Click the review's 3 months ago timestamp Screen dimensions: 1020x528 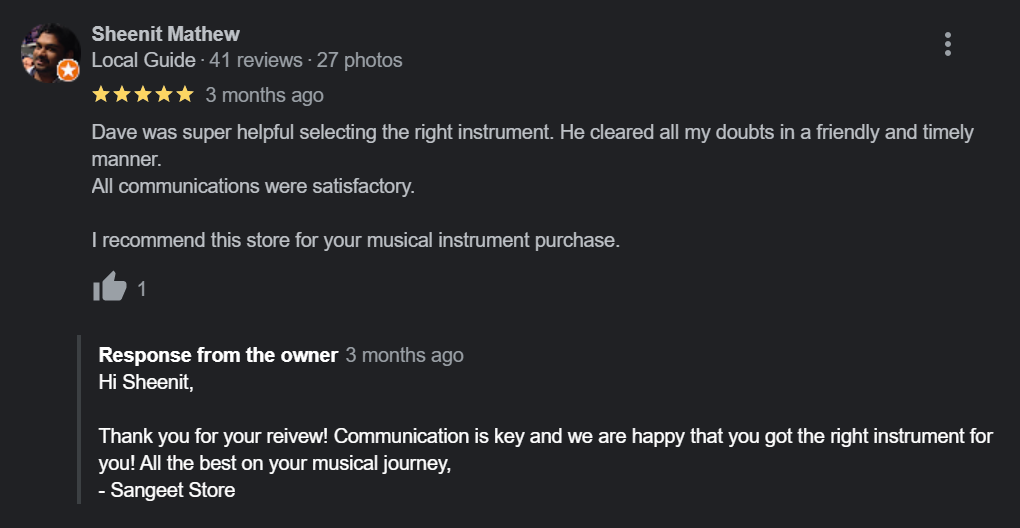264,95
